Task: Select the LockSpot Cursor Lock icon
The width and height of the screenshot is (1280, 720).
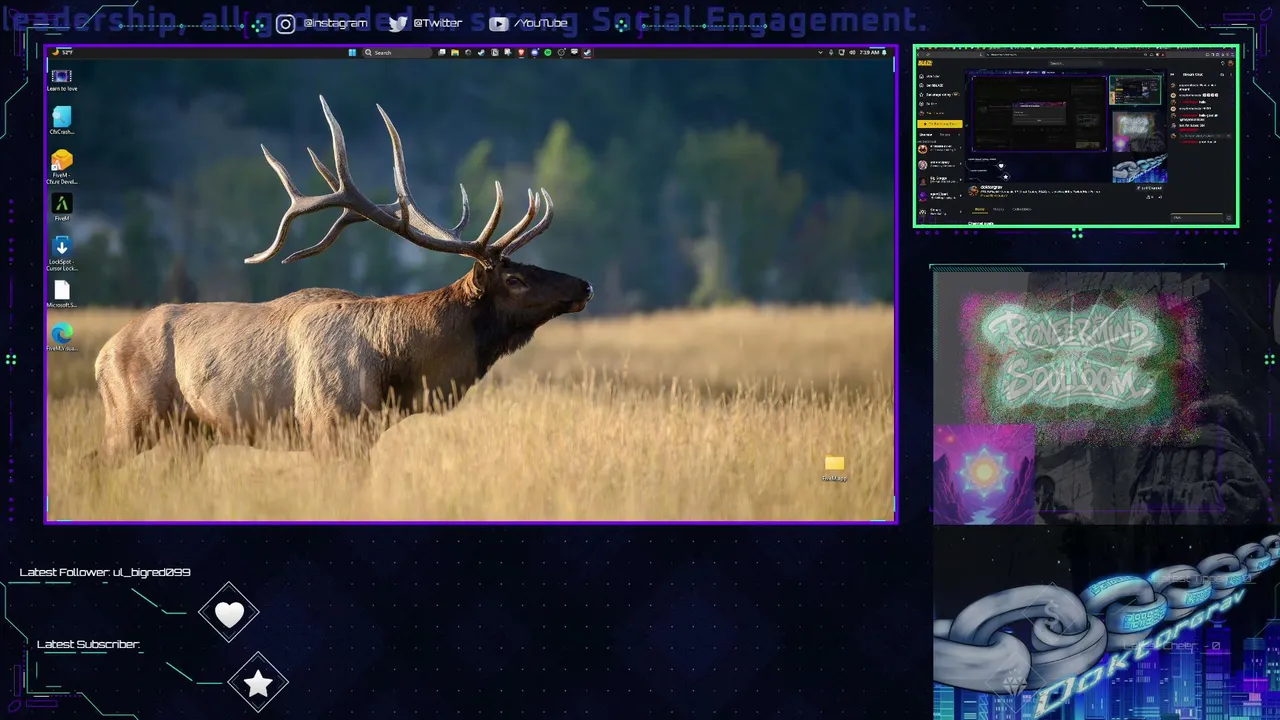Action: 61,254
